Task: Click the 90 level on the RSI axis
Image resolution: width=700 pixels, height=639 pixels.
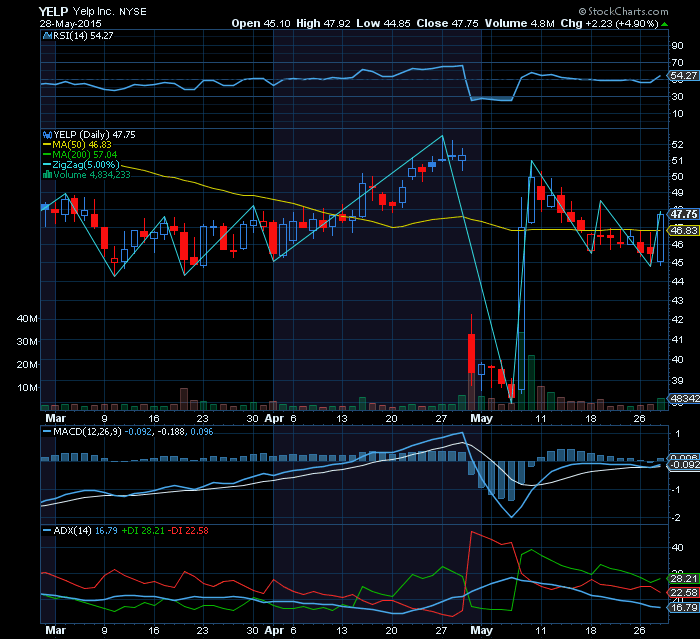Action: click(x=677, y=46)
